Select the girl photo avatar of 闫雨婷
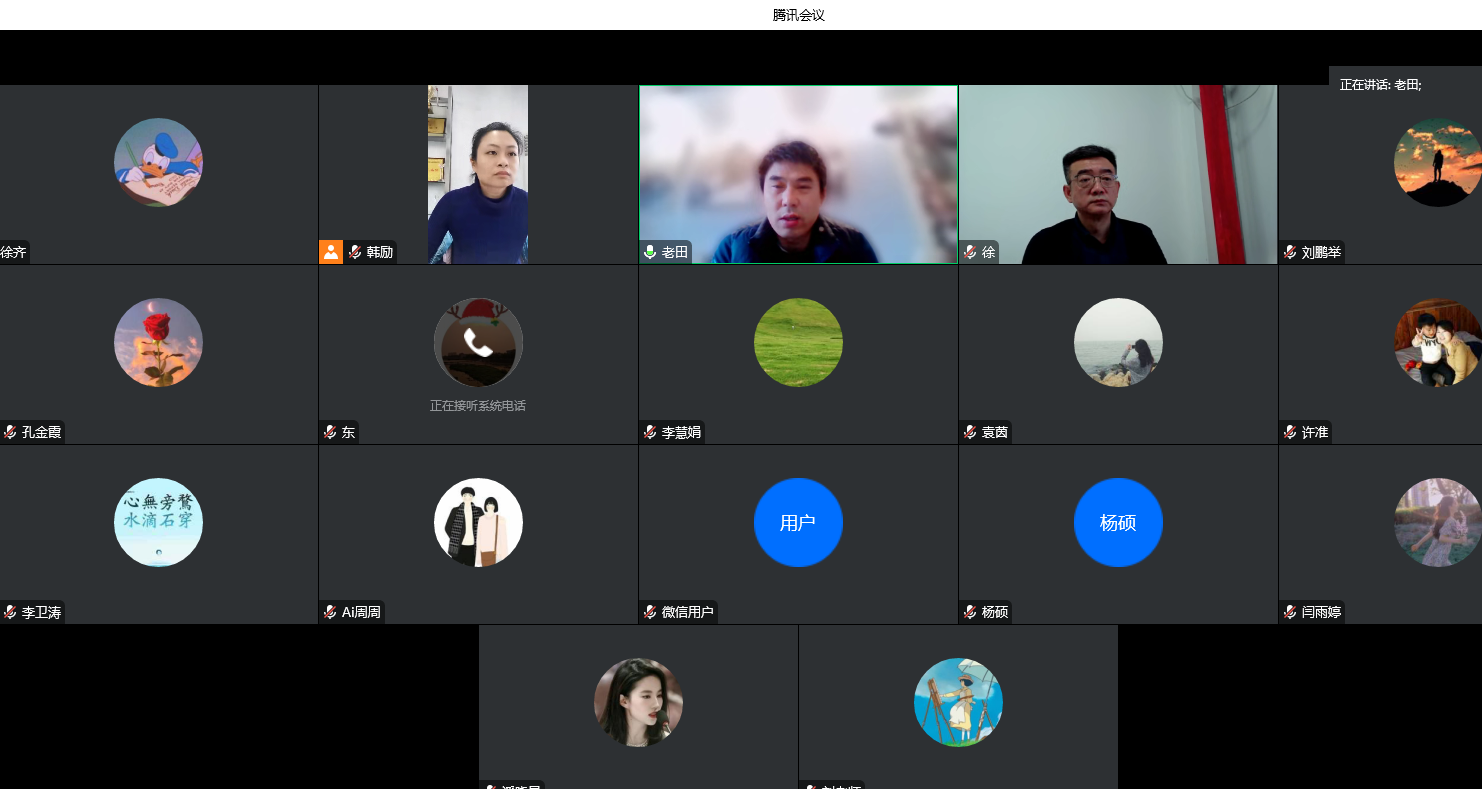Image resolution: width=1482 pixels, height=789 pixels. [x=1438, y=522]
